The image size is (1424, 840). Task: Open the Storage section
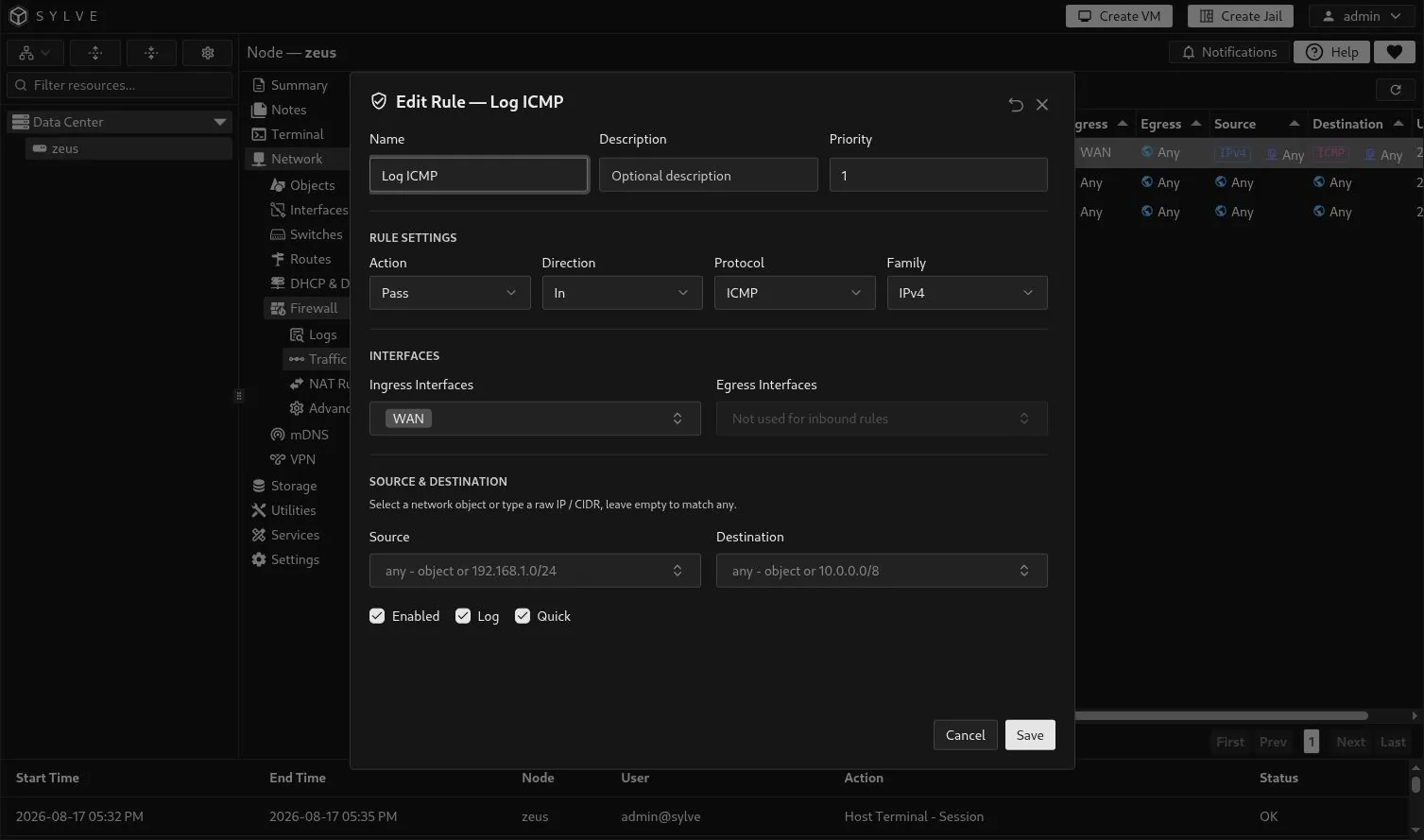click(x=293, y=486)
